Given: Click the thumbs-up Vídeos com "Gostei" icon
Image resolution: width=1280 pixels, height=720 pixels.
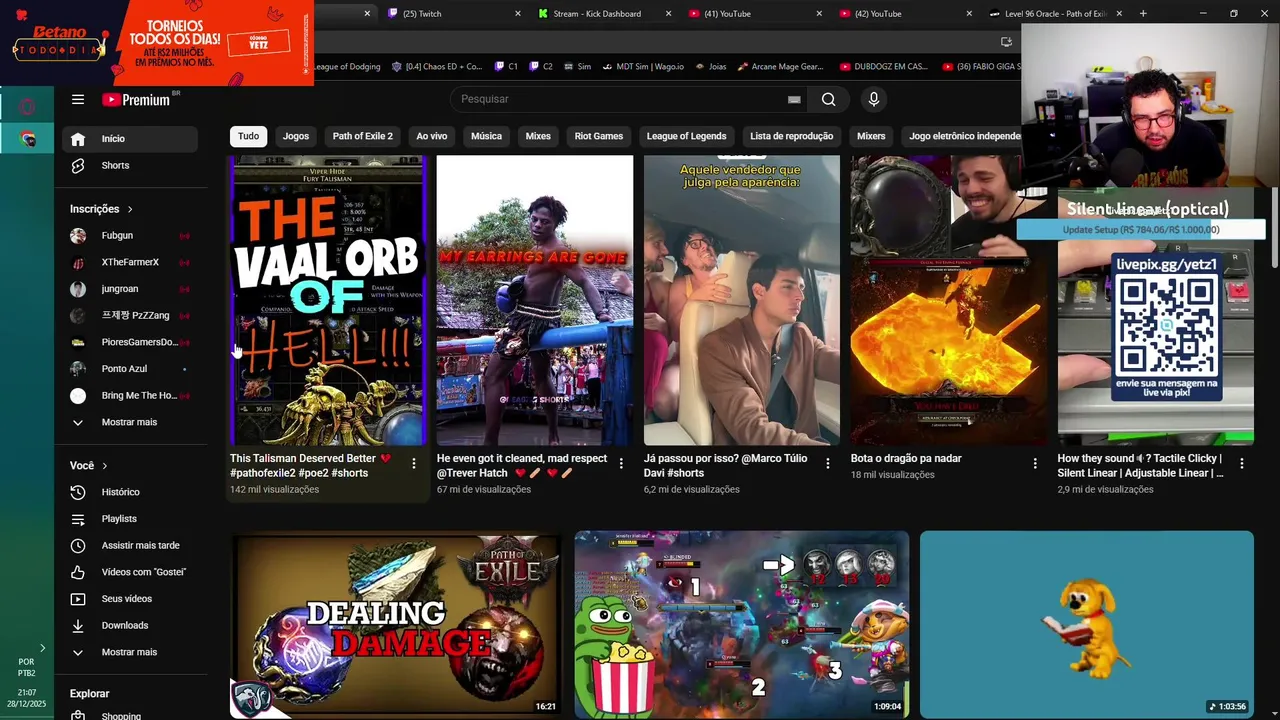Looking at the screenshot, I should click(78, 572).
